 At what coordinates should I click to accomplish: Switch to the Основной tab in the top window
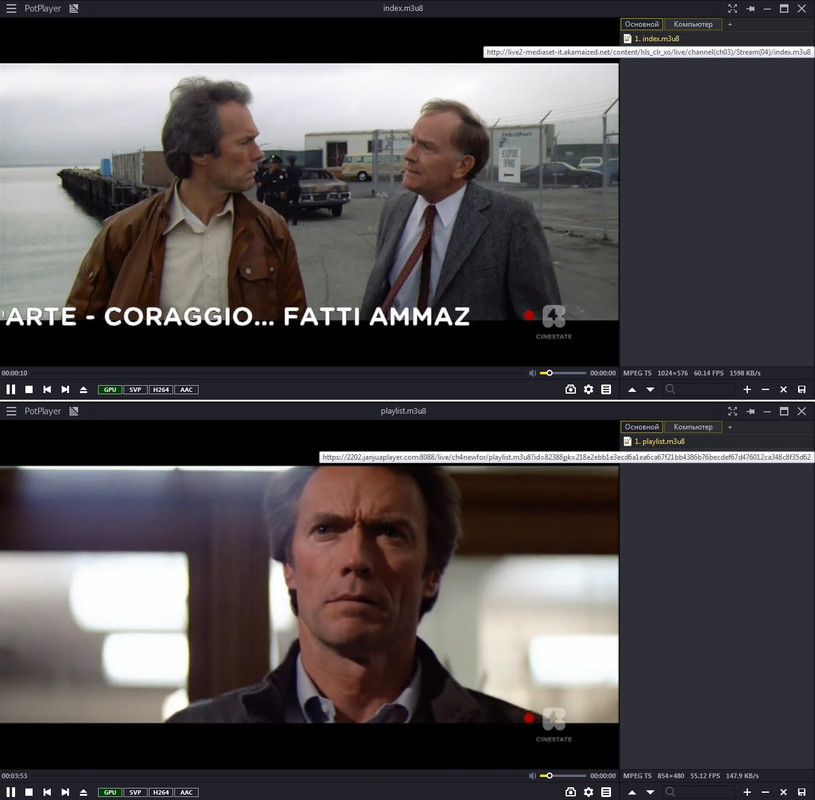(x=641, y=24)
